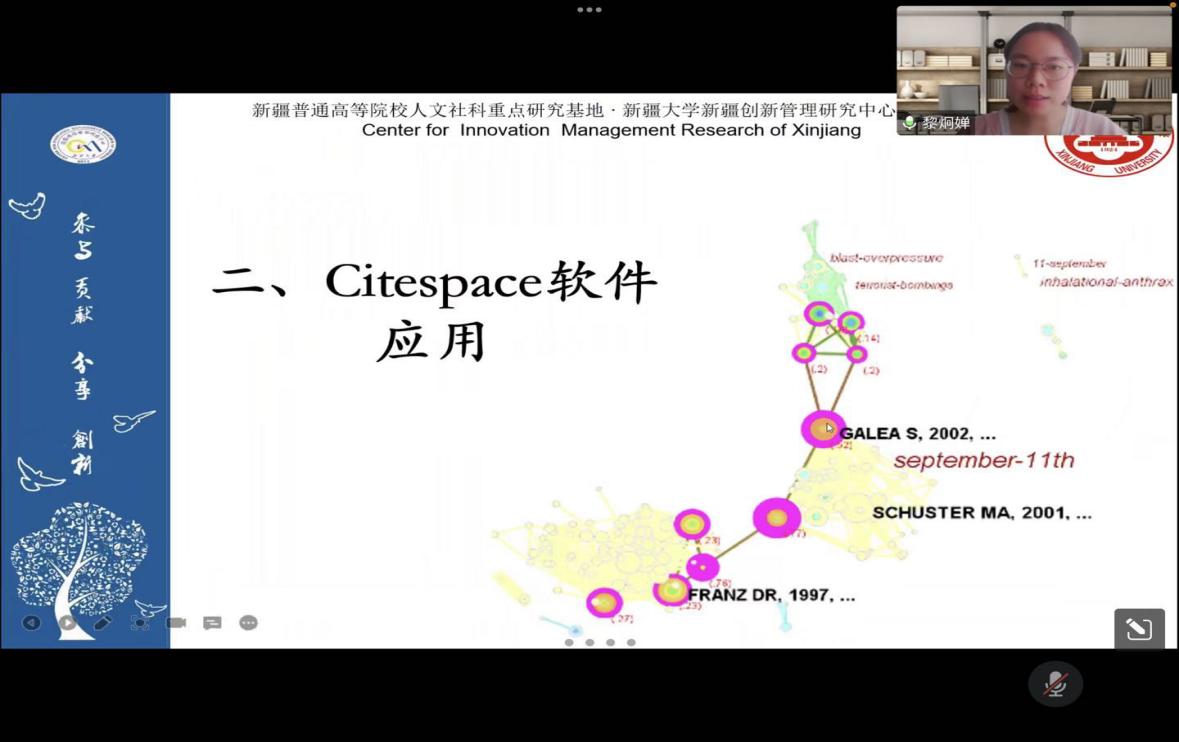Open the slide toolbar more options
1179x742 pixels.
point(248,622)
